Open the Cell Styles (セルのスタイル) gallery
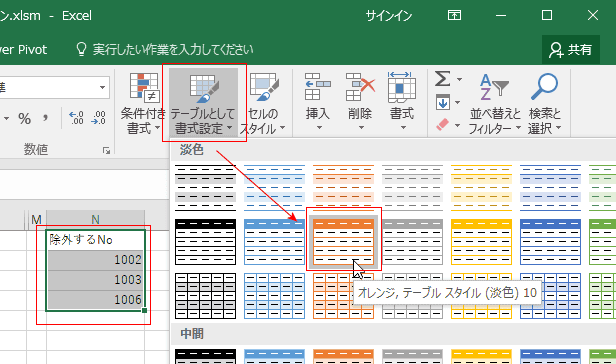The image size is (616, 364). point(263,103)
